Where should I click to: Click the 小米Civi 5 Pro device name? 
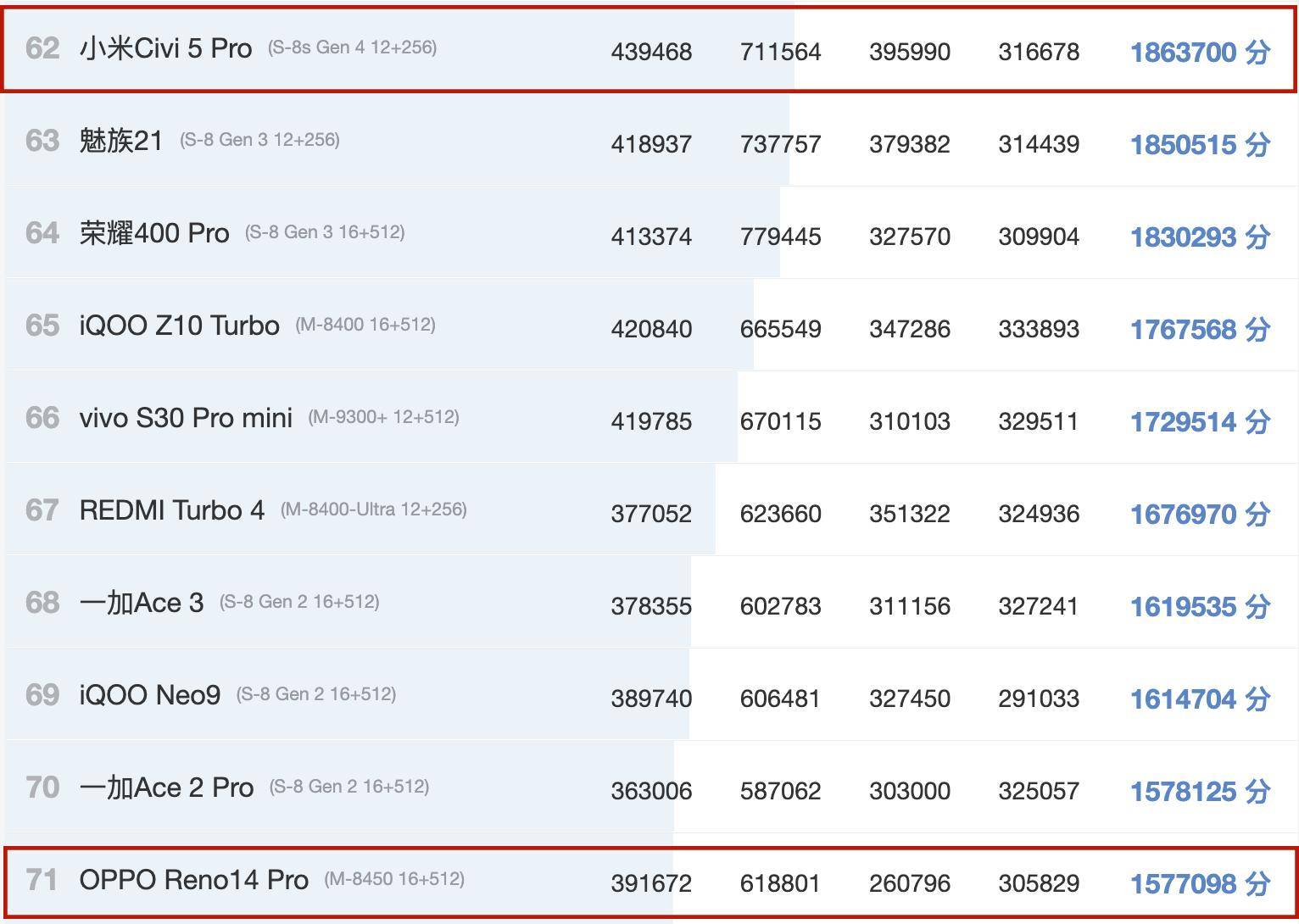pos(165,48)
